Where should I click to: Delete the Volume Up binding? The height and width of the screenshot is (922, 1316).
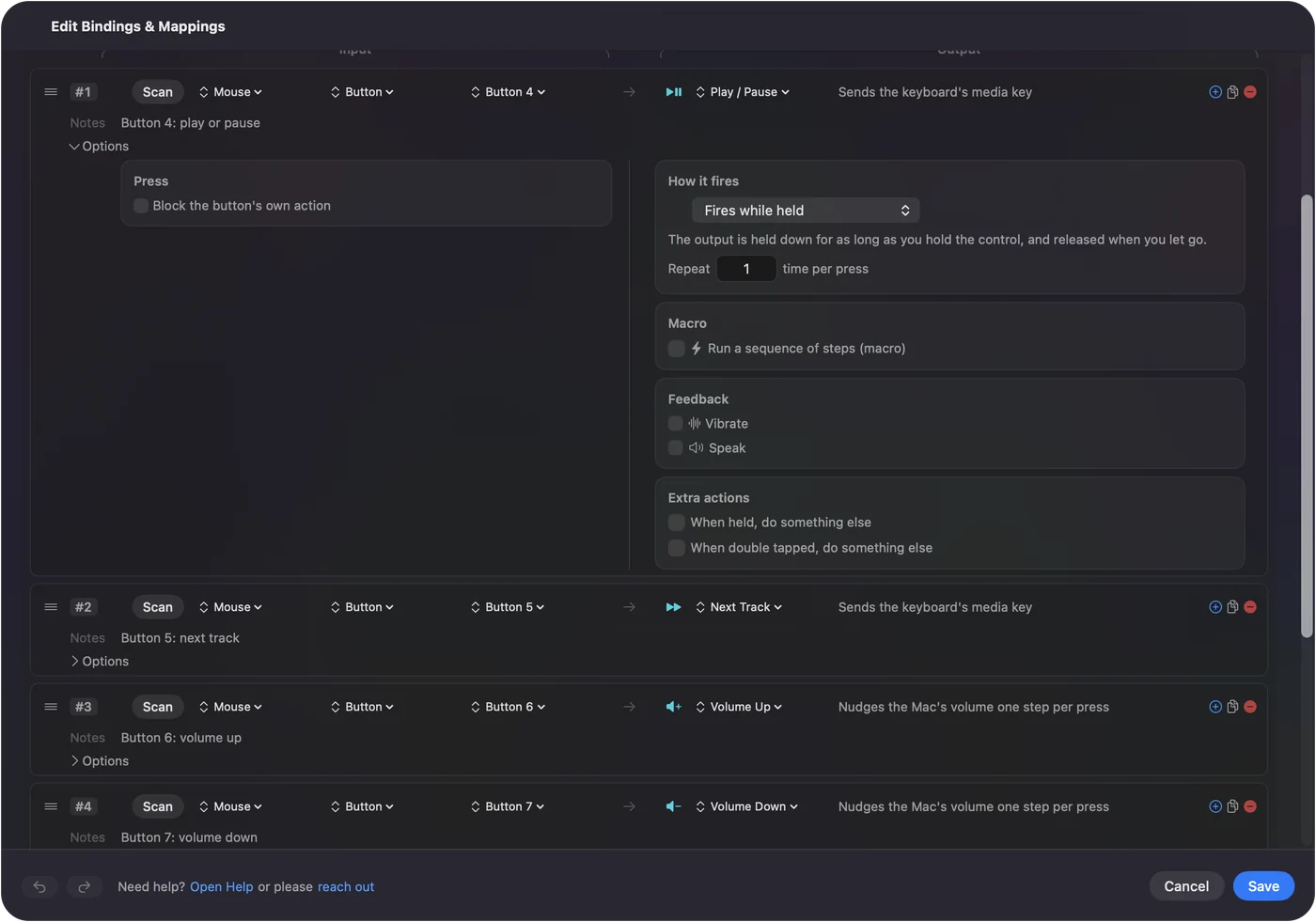tap(1250, 707)
